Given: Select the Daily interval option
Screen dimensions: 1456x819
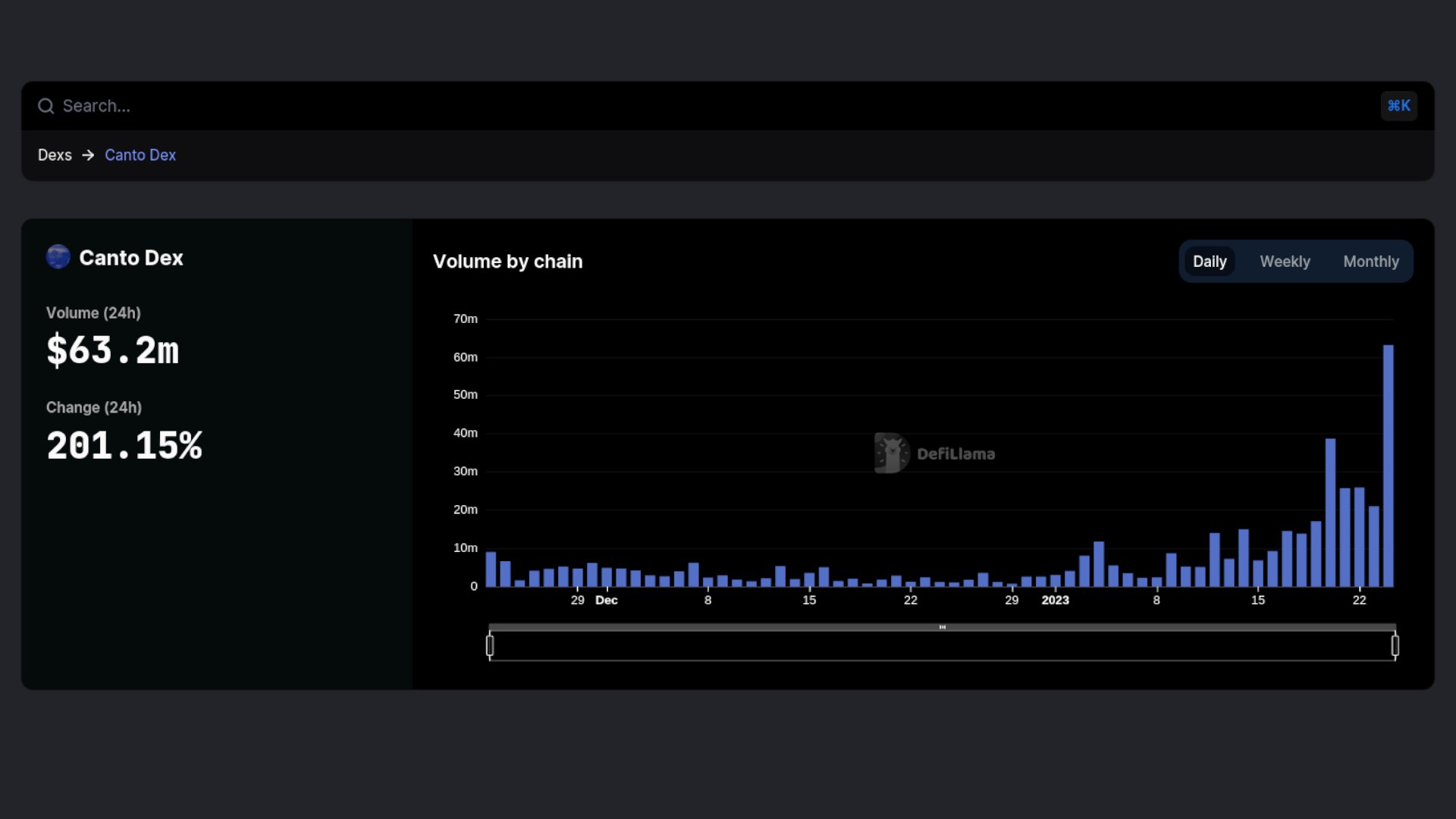Looking at the screenshot, I should [x=1209, y=262].
